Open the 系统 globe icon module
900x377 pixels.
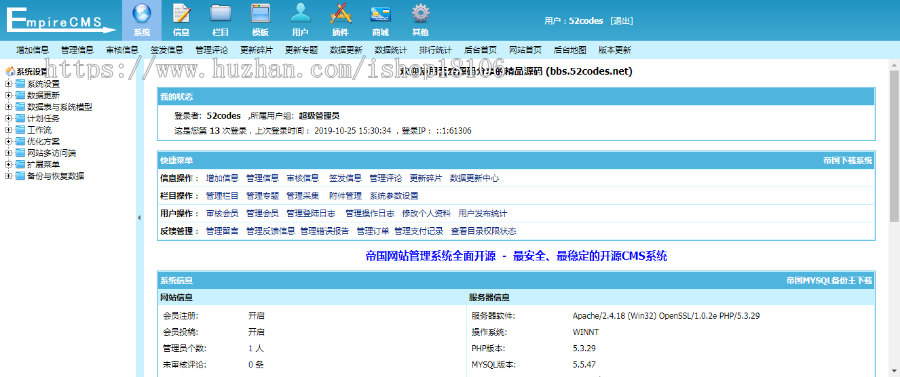pyautogui.click(x=142, y=20)
